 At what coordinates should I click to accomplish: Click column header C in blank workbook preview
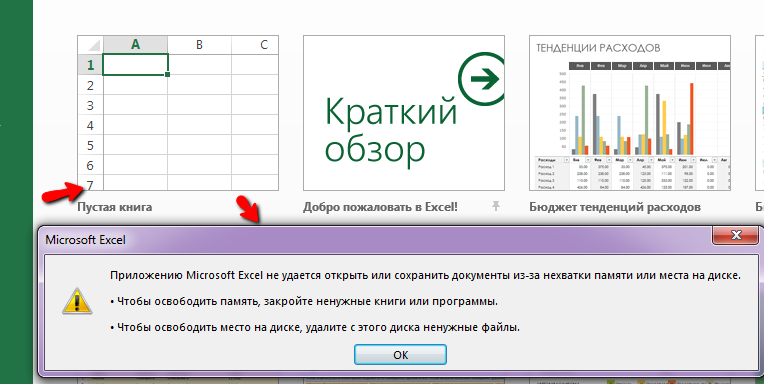(x=255, y=44)
